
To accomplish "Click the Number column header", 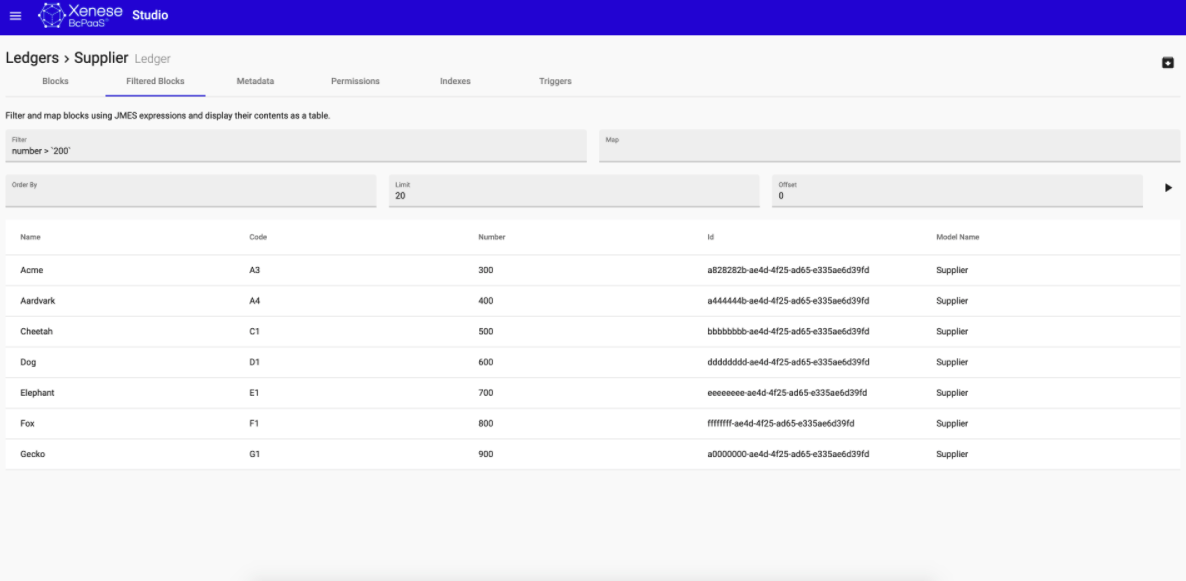I will click(x=492, y=237).
